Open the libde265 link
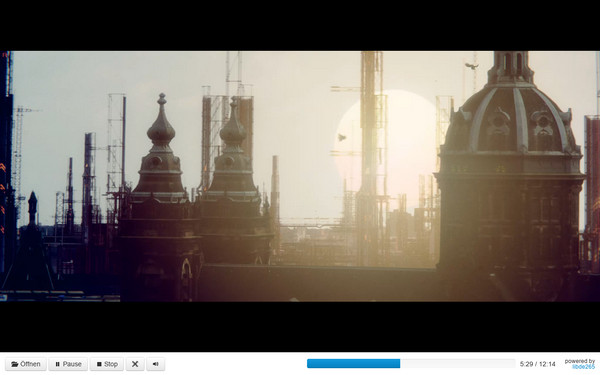The width and height of the screenshot is (600, 375). coord(584,367)
